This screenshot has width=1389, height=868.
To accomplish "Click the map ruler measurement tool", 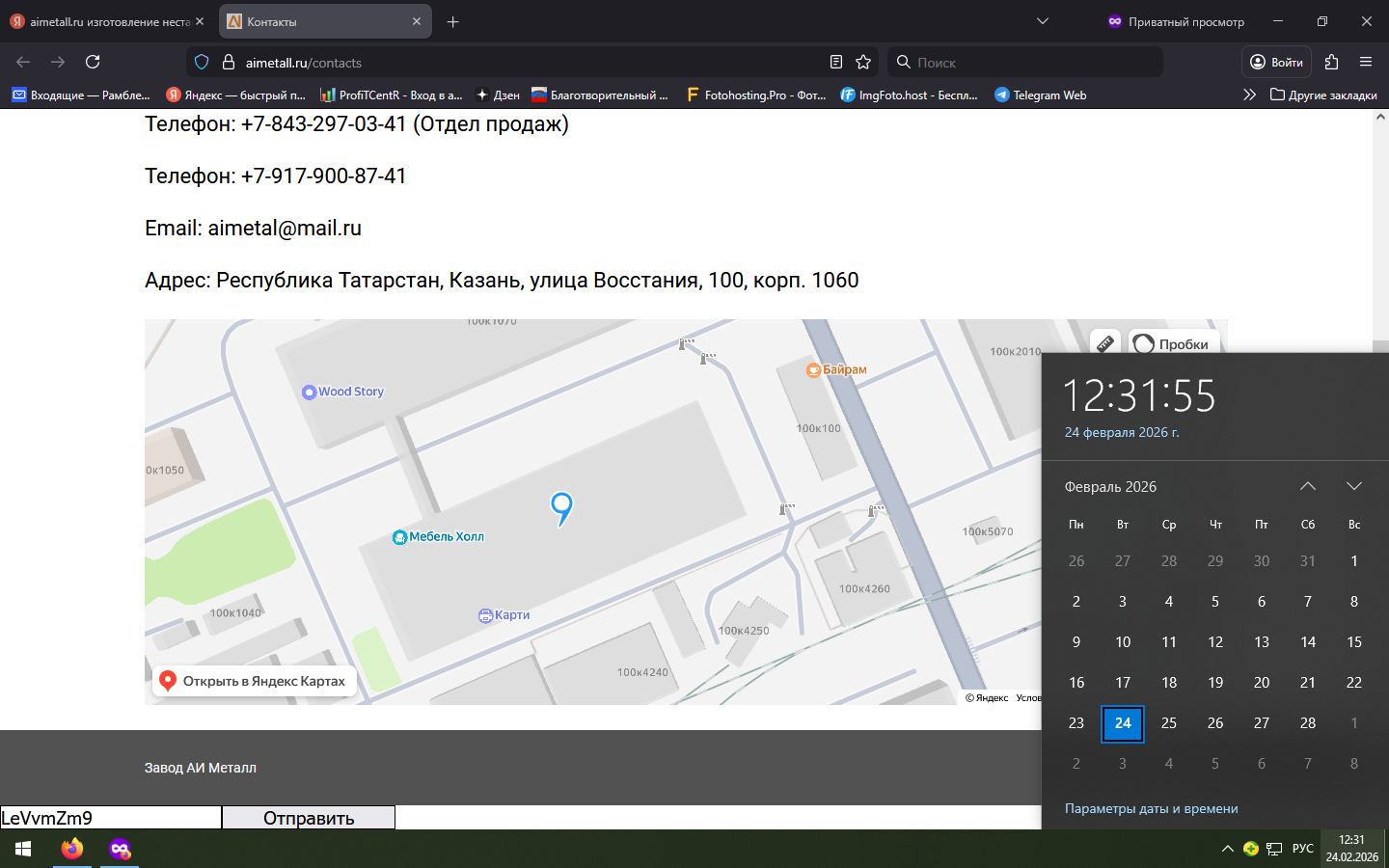I will point(1105,343).
